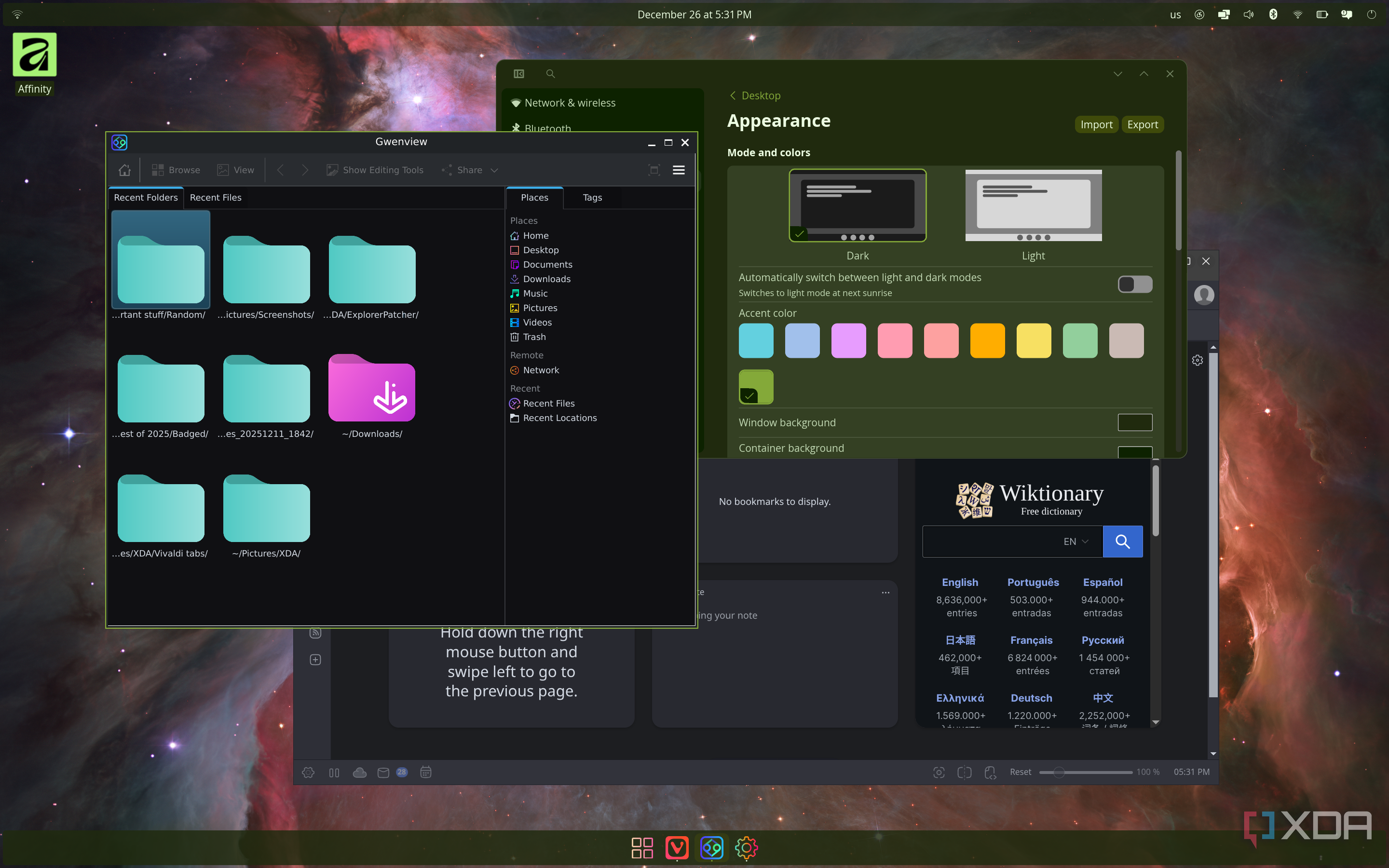Select the Dark mode preview
The image size is (1389, 868).
858,205
